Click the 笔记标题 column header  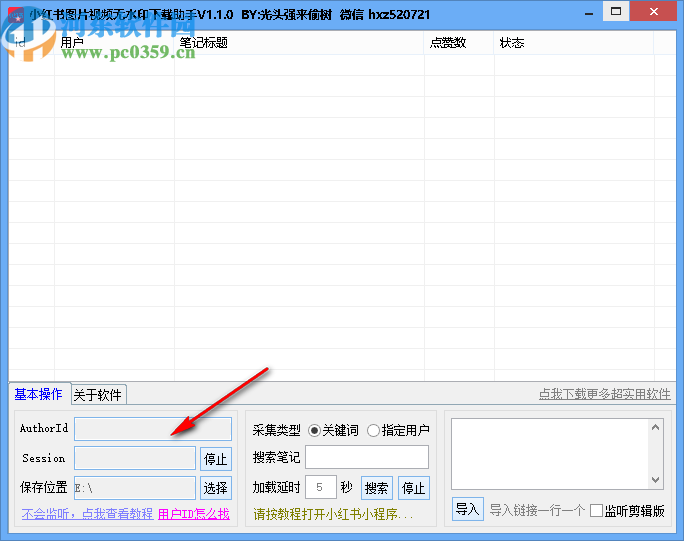(x=299, y=43)
